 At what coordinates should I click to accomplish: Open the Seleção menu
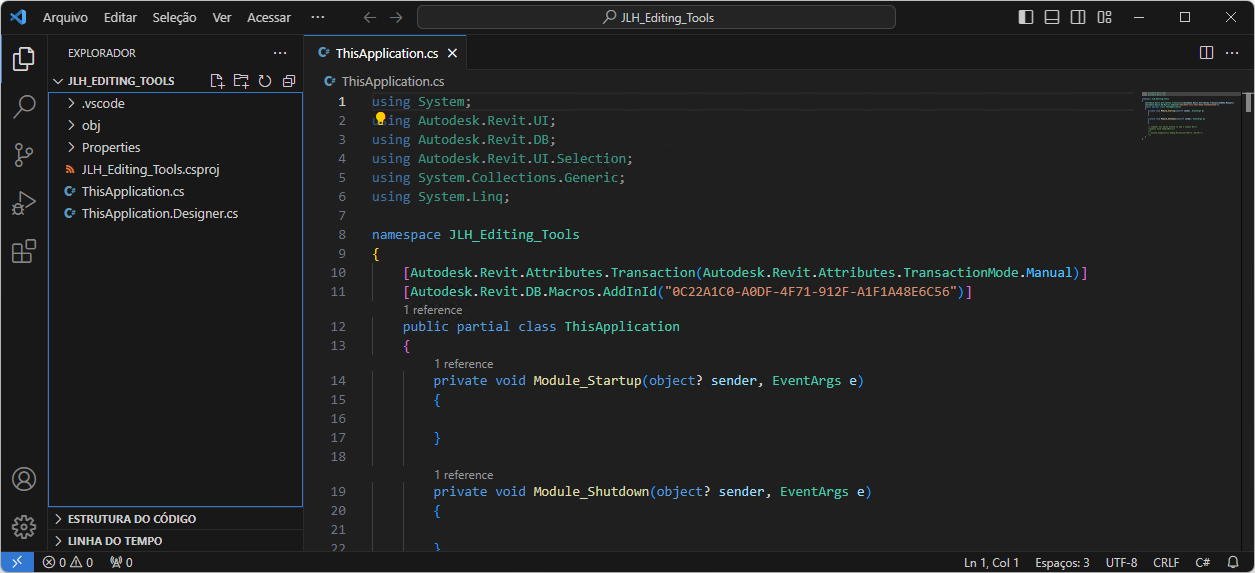174,17
